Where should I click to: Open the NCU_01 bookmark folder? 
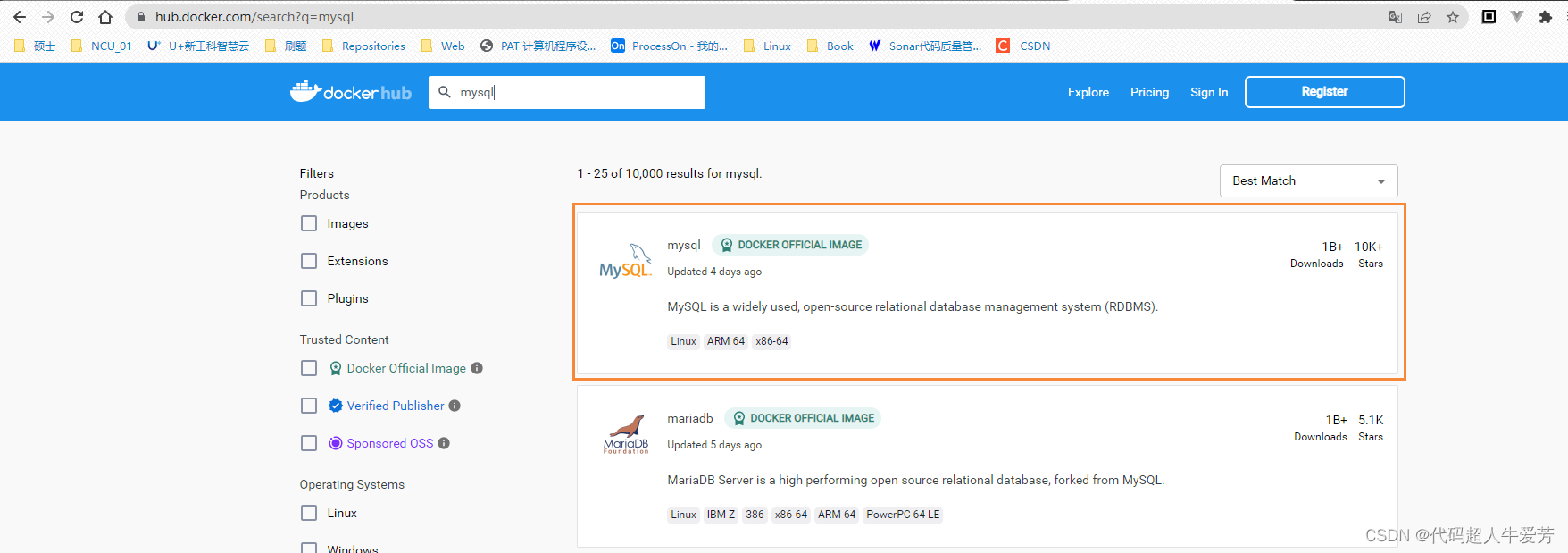(101, 46)
